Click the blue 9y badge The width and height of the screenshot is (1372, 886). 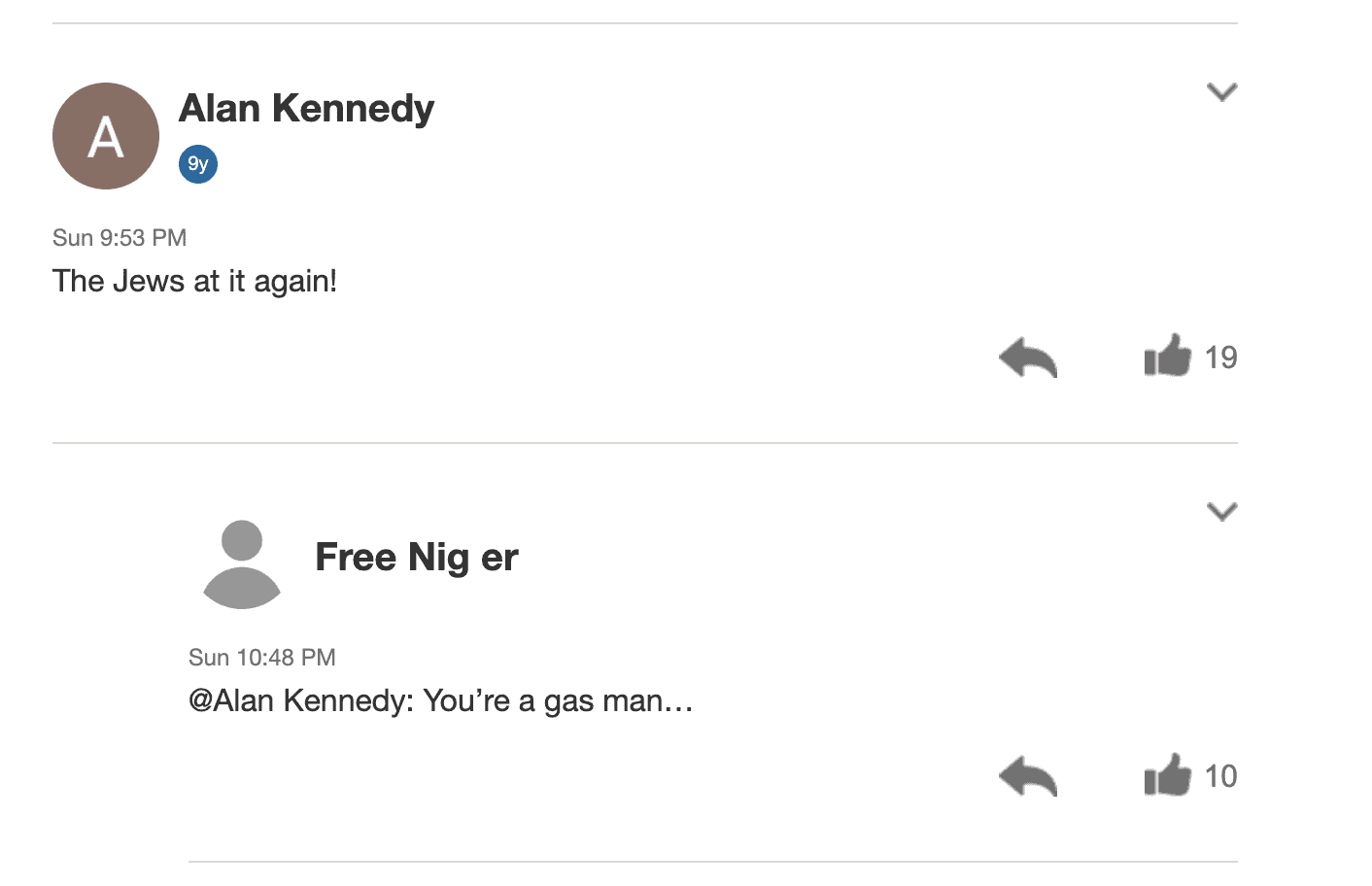click(198, 164)
